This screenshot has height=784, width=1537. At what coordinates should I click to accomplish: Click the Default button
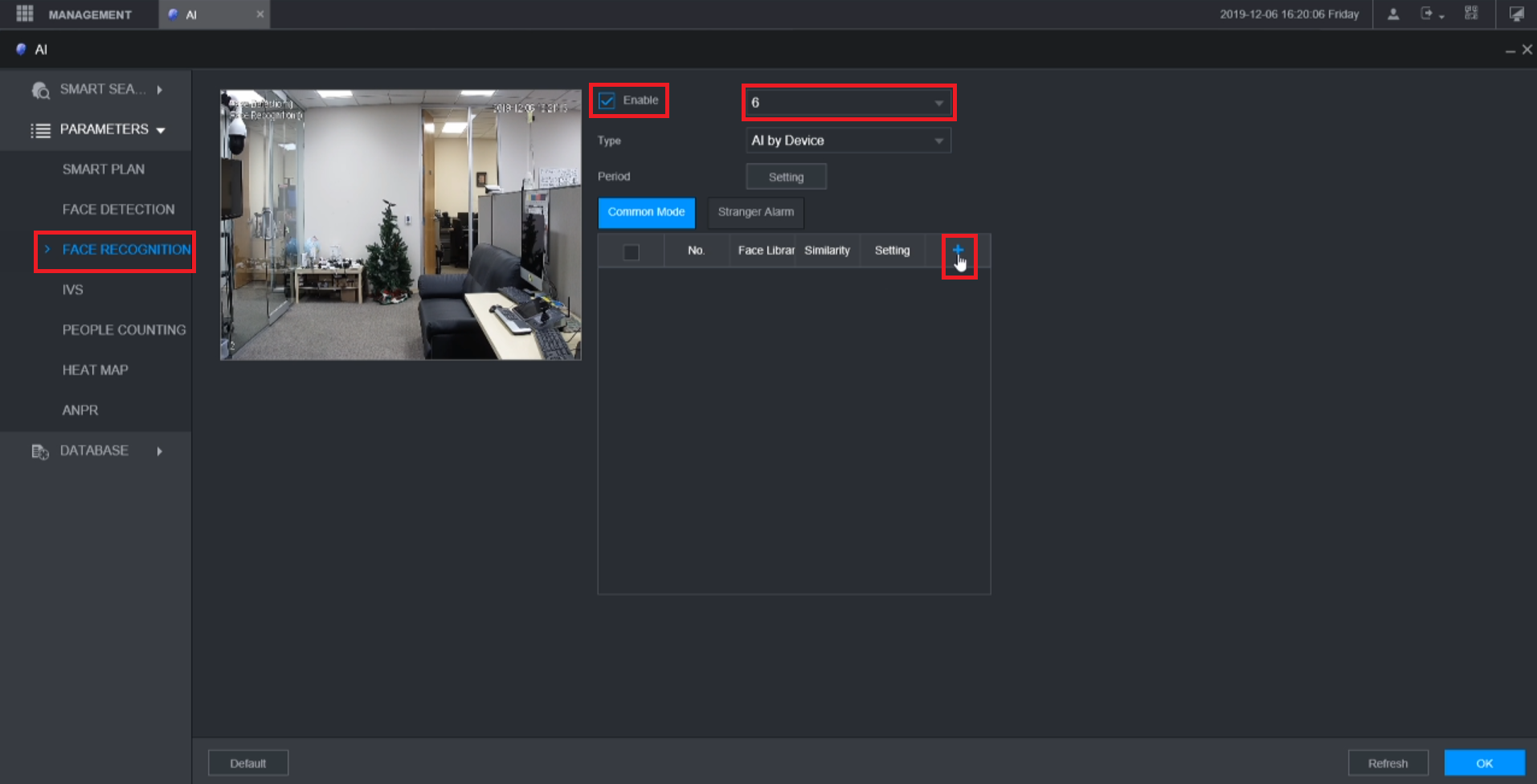pos(248,763)
